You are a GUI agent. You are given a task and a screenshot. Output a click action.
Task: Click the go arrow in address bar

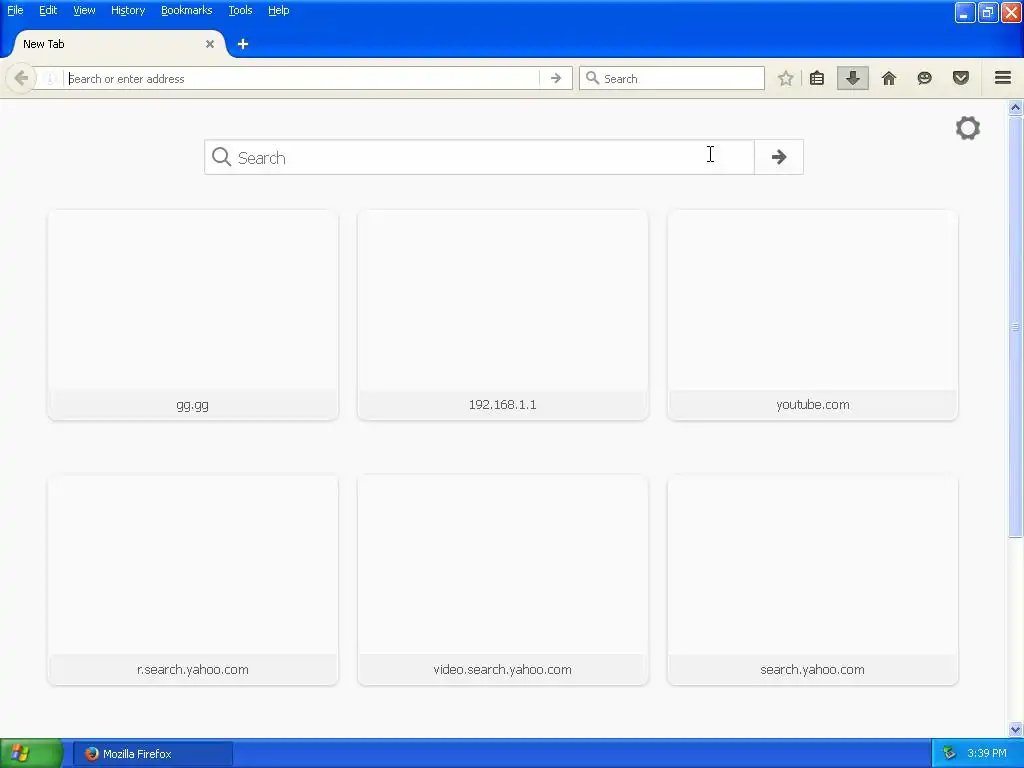pos(556,78)
